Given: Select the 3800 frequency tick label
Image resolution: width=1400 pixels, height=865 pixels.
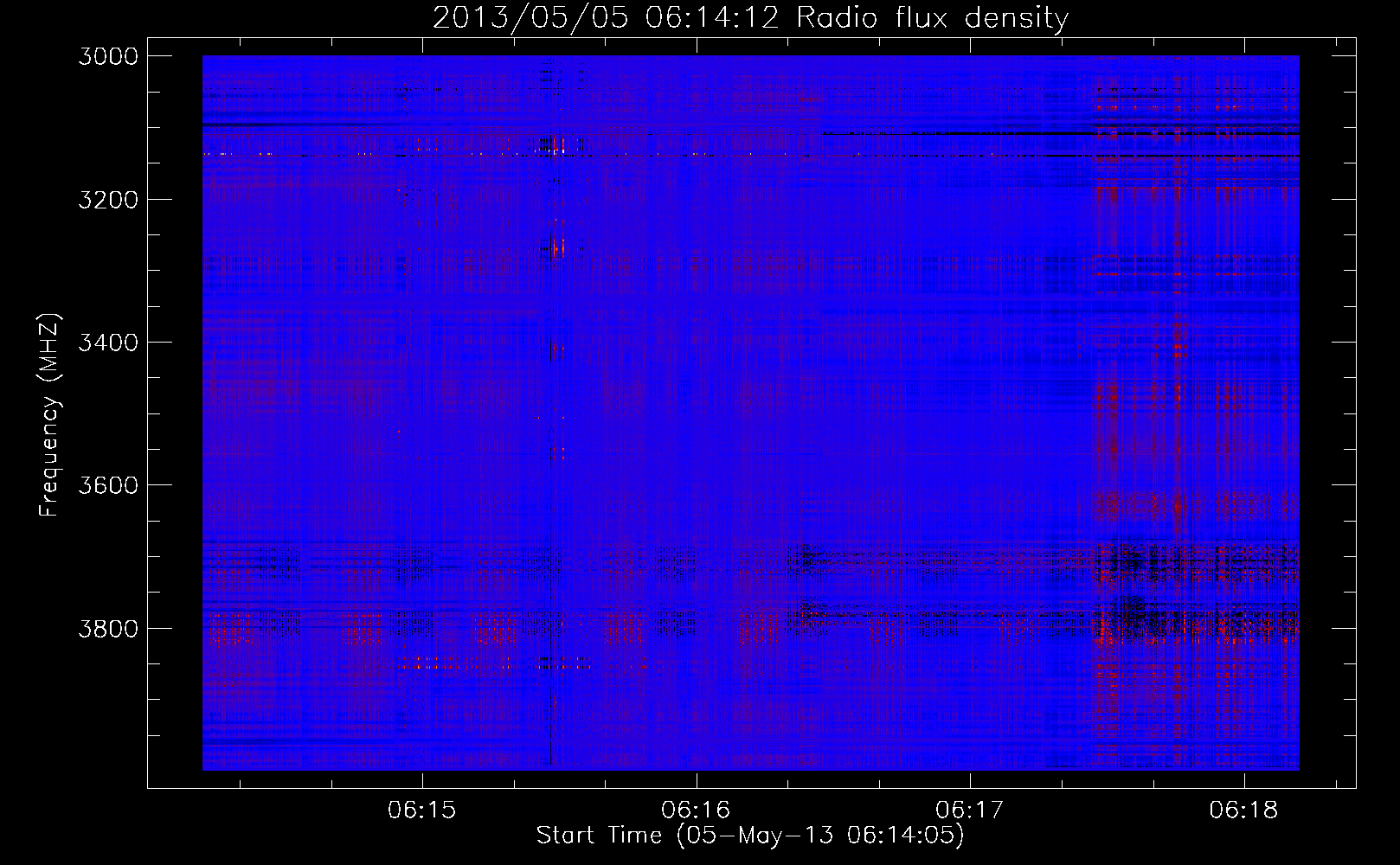Looking at the screenshot, I should pyautogui.click(x=108, y=628).
